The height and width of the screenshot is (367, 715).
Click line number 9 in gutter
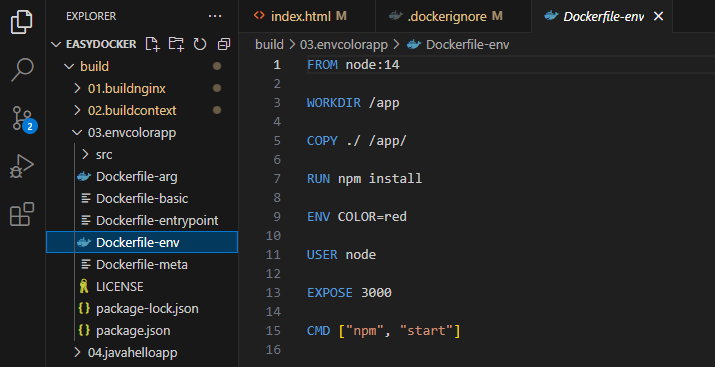coord(277,217)
